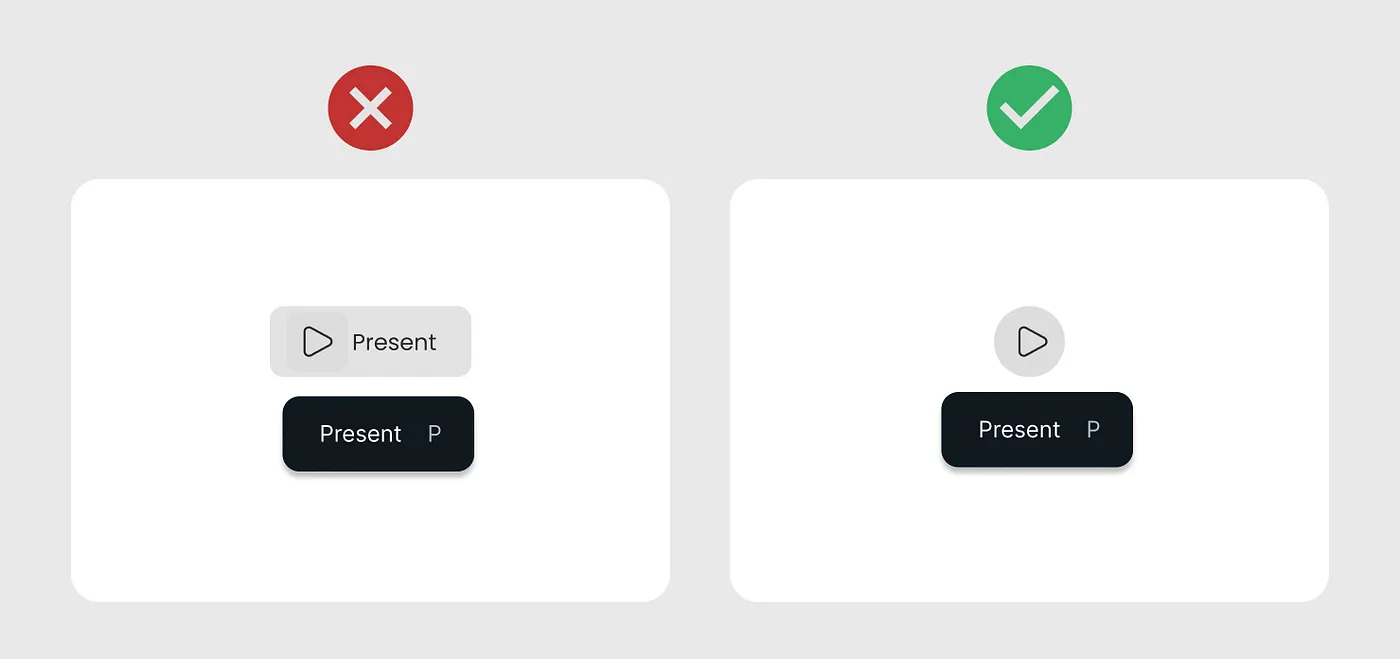Screen dimensions: 1400x659
Task: Click the green checkmark icon
Action: point(1029,108)
